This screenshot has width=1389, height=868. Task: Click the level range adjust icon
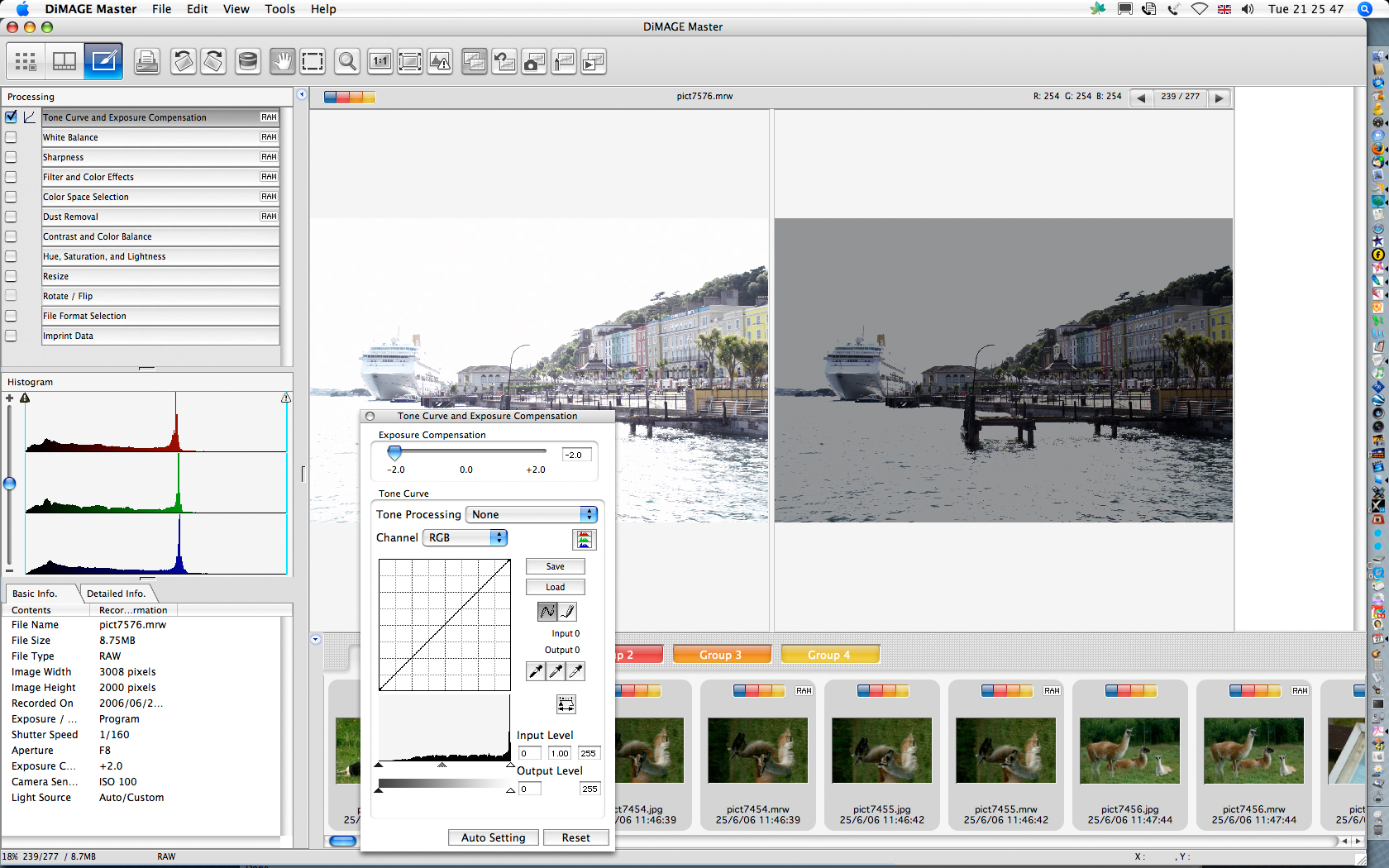pyautogui.click(x=566, y=704)
